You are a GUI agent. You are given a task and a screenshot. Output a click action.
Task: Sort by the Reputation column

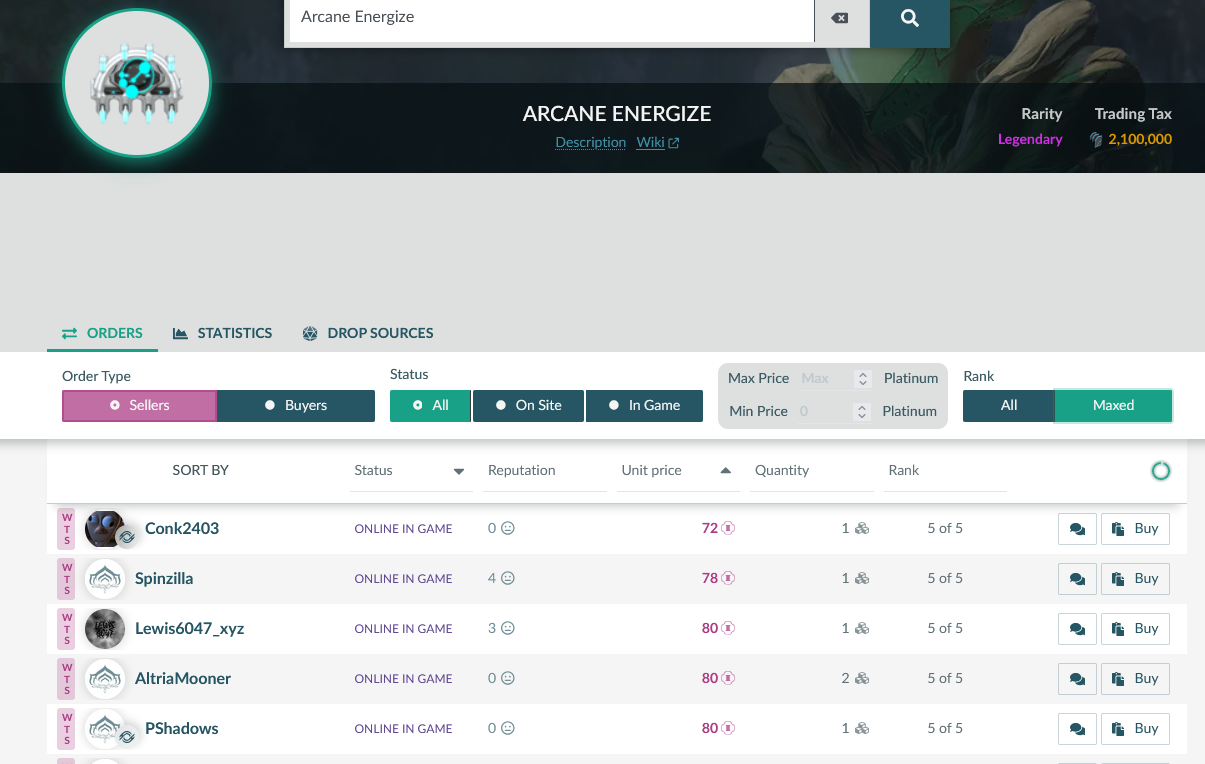click(x=546, y=470)
